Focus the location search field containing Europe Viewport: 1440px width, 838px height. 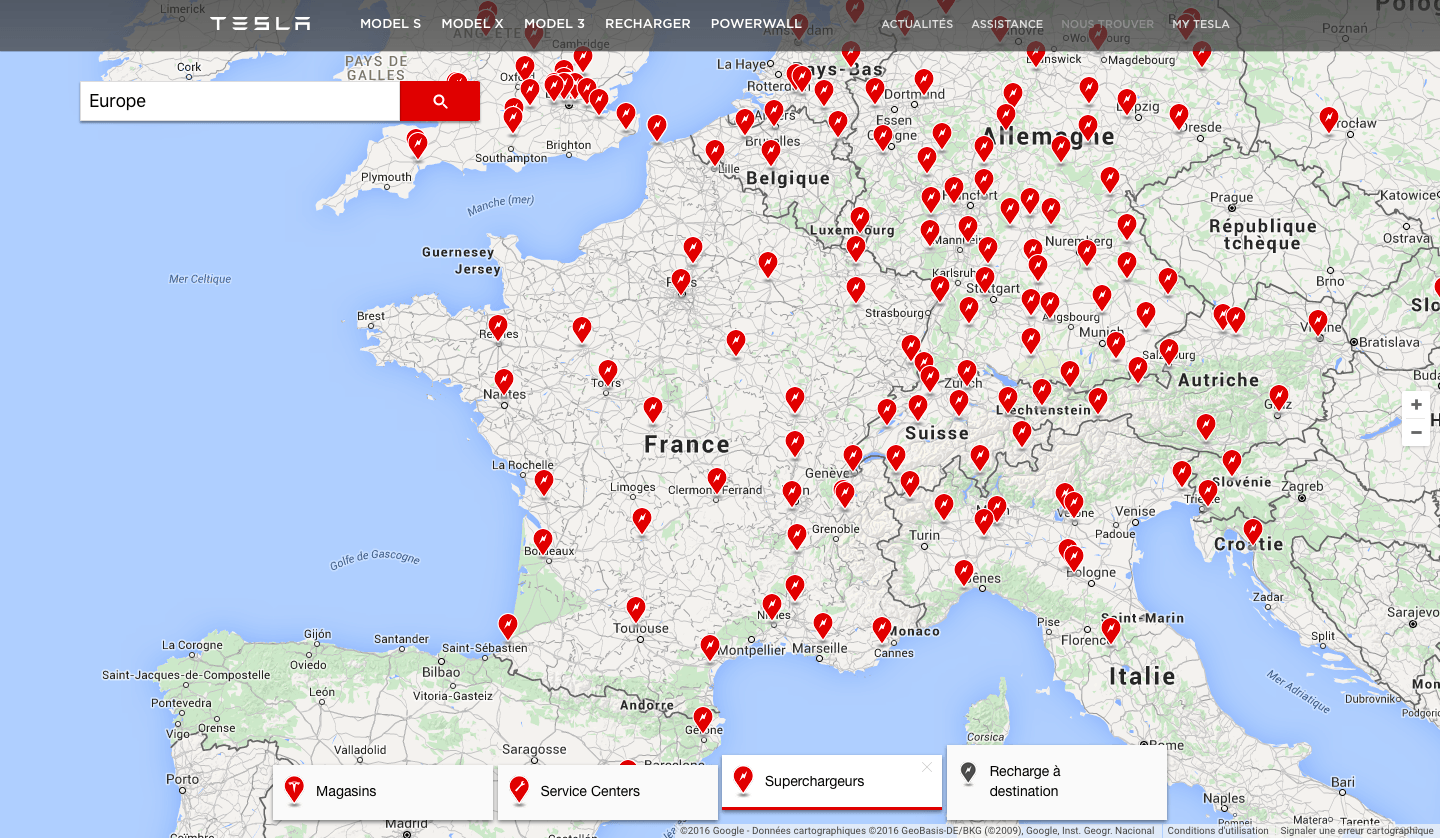[240, 101]
